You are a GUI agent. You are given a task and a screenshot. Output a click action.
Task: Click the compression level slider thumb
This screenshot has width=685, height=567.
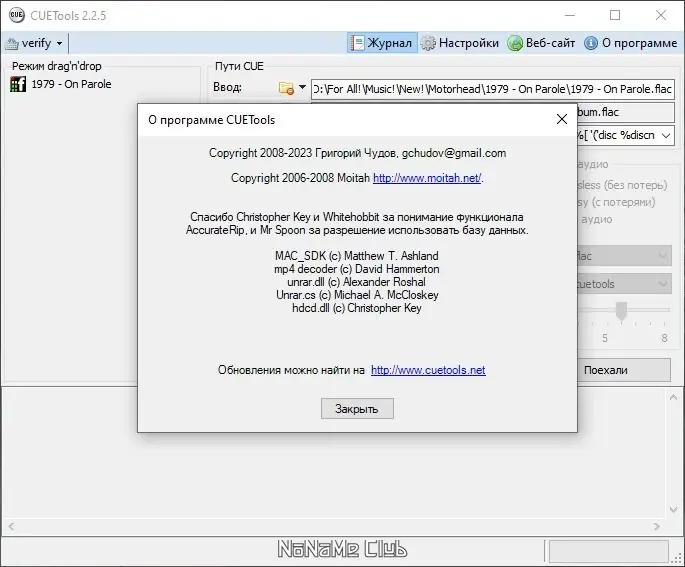(x=621, y=311)
